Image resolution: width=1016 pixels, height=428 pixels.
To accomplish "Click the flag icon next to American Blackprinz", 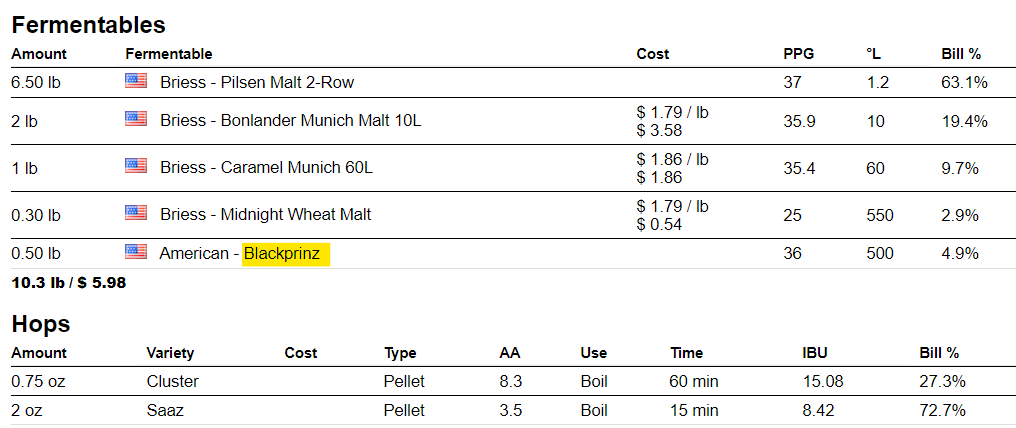I will (136, 252).
